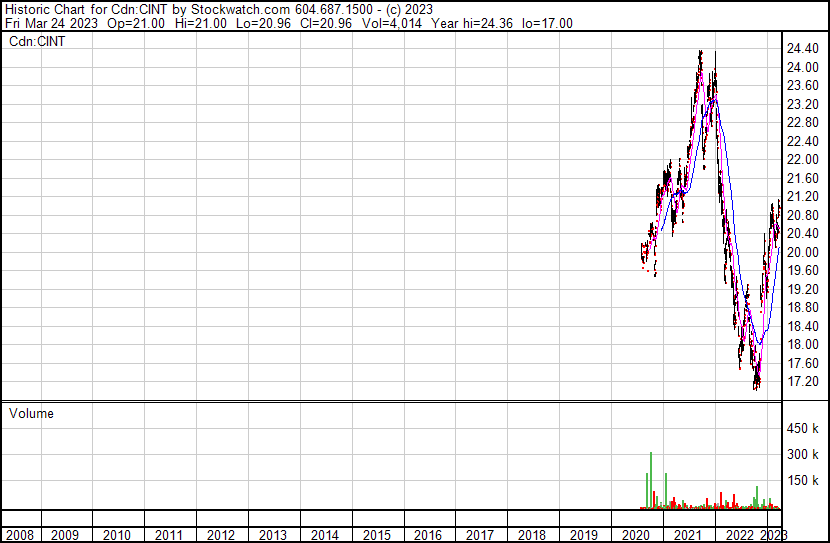Click the 2015 year label
This screenshot has height=543, width=830.
377,535
